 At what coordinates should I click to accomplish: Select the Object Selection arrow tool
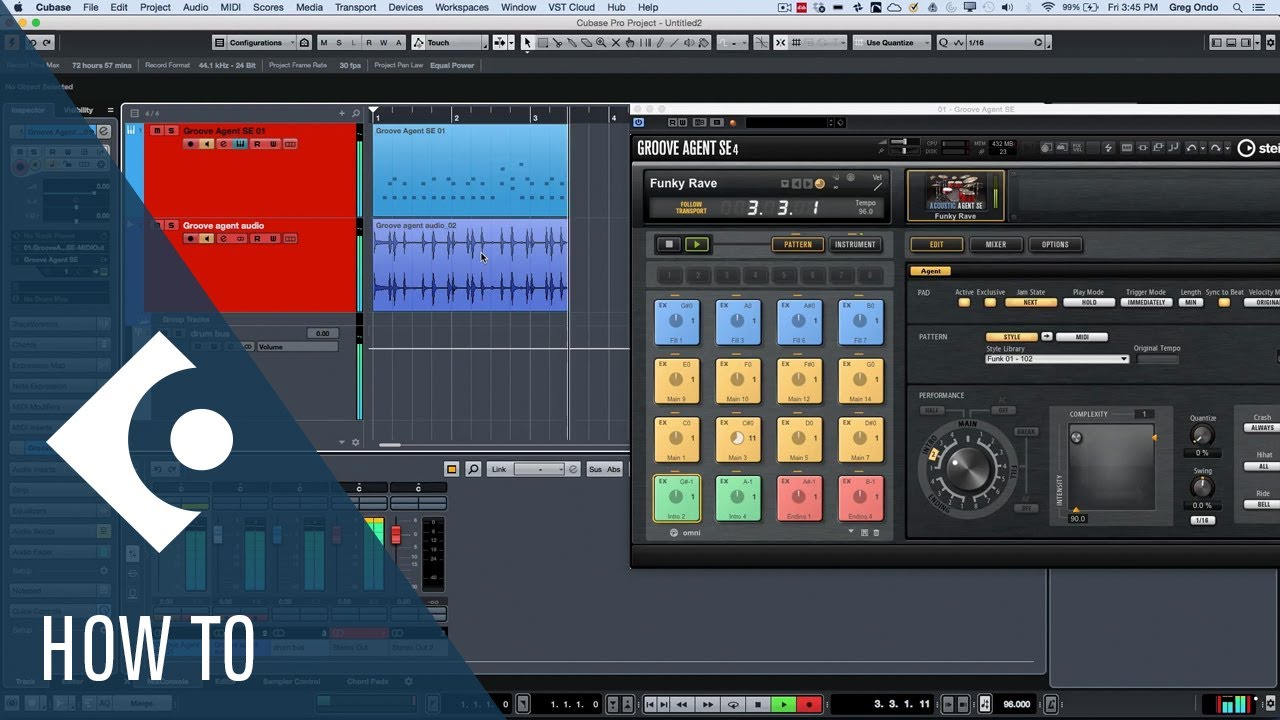coord(527,43)
